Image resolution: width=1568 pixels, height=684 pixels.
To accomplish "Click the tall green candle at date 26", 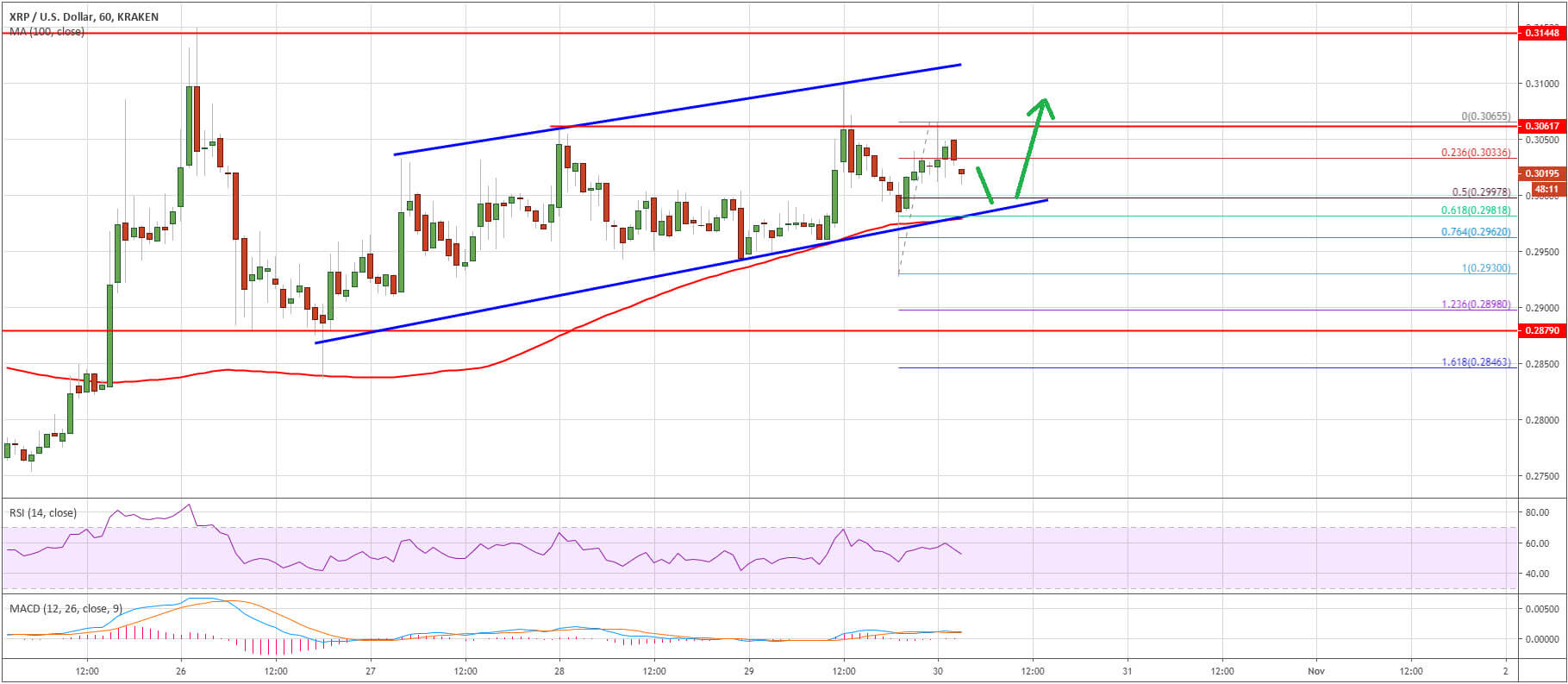I will 189,126.
